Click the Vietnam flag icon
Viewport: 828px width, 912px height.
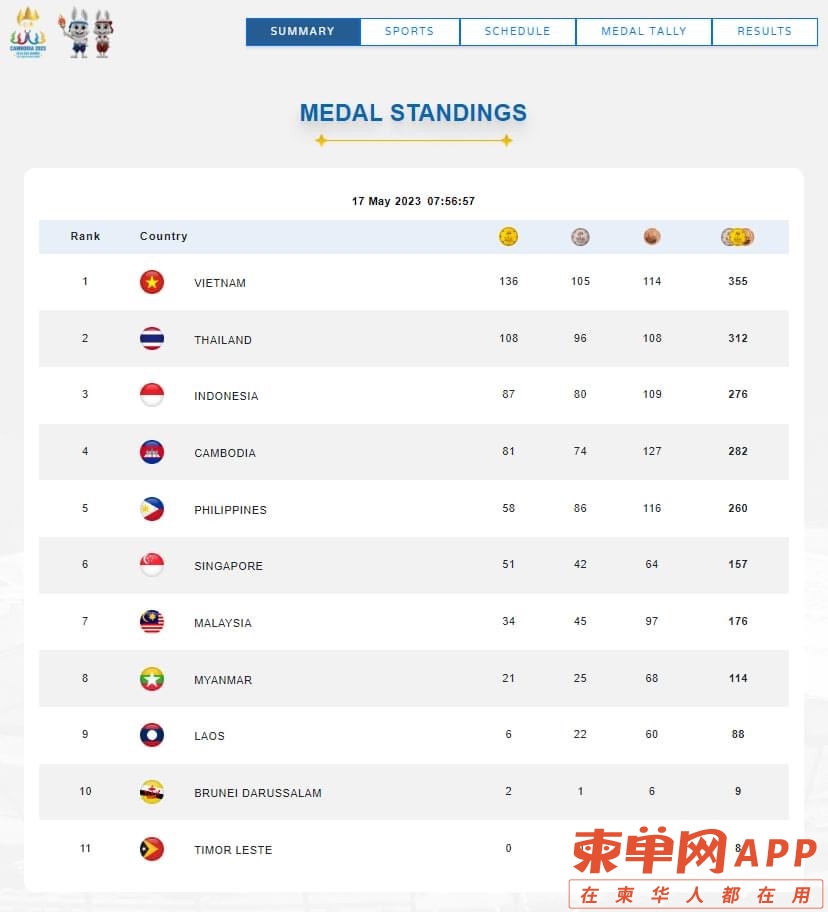pyautogui.click(x=152, y=282)
